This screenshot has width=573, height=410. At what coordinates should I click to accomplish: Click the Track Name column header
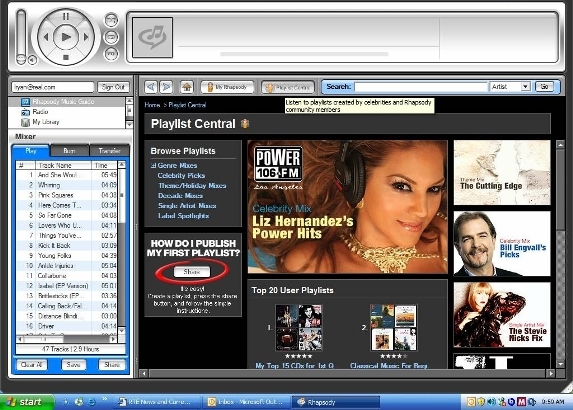pyautogui.click(x=64, y=165)
